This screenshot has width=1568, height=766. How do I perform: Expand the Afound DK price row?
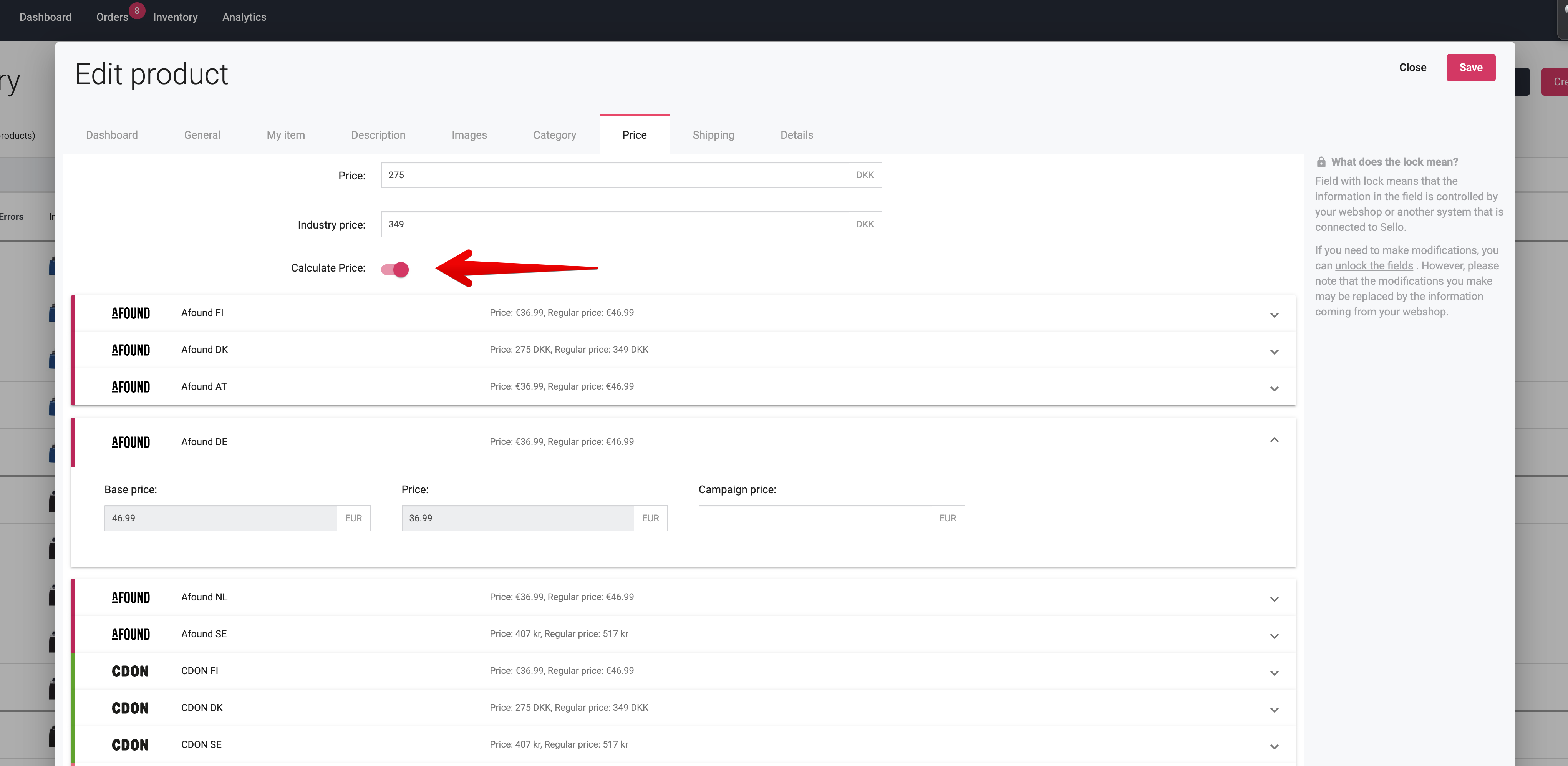[x=1274, y=352]
